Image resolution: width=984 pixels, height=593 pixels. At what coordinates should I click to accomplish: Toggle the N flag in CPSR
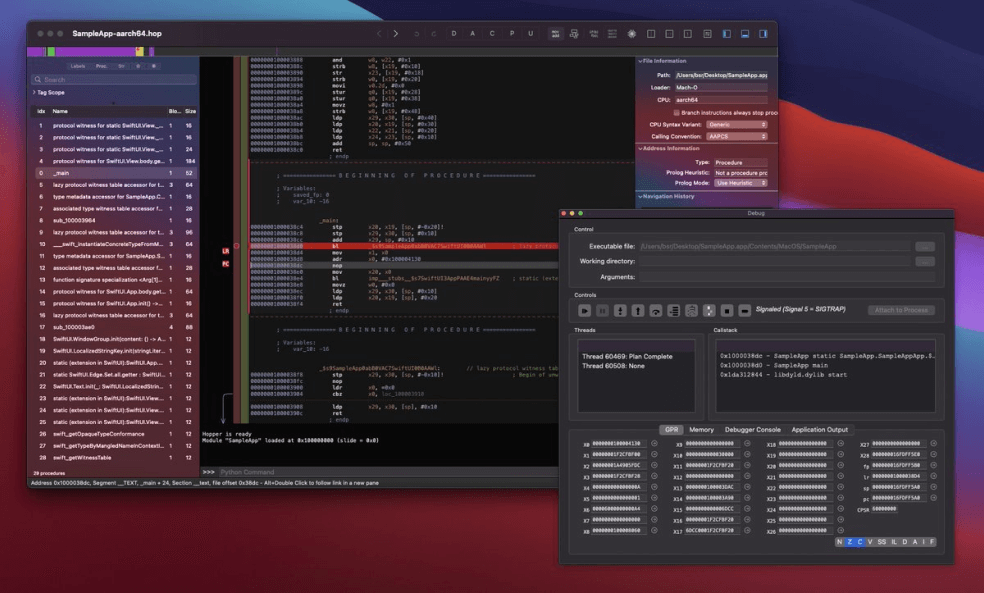point(840,542)
